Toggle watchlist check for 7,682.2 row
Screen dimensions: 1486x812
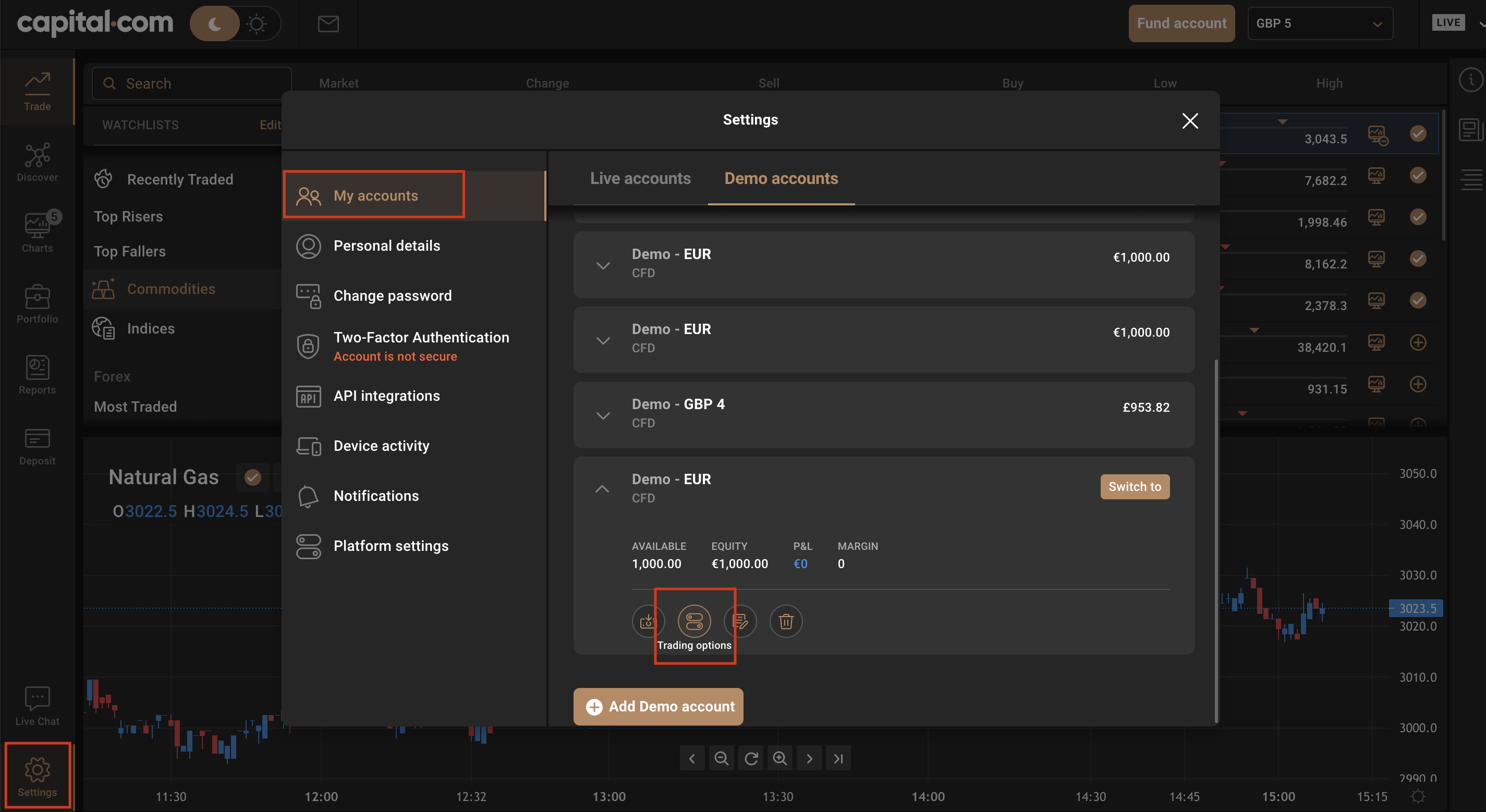(1418, 175)
